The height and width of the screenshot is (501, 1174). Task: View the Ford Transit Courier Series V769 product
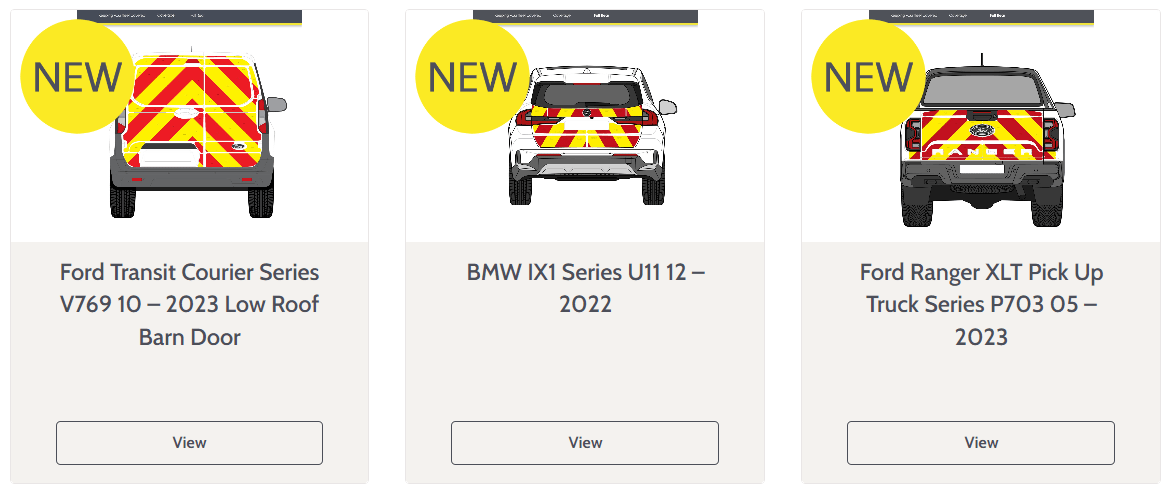[x=189, y=443]
